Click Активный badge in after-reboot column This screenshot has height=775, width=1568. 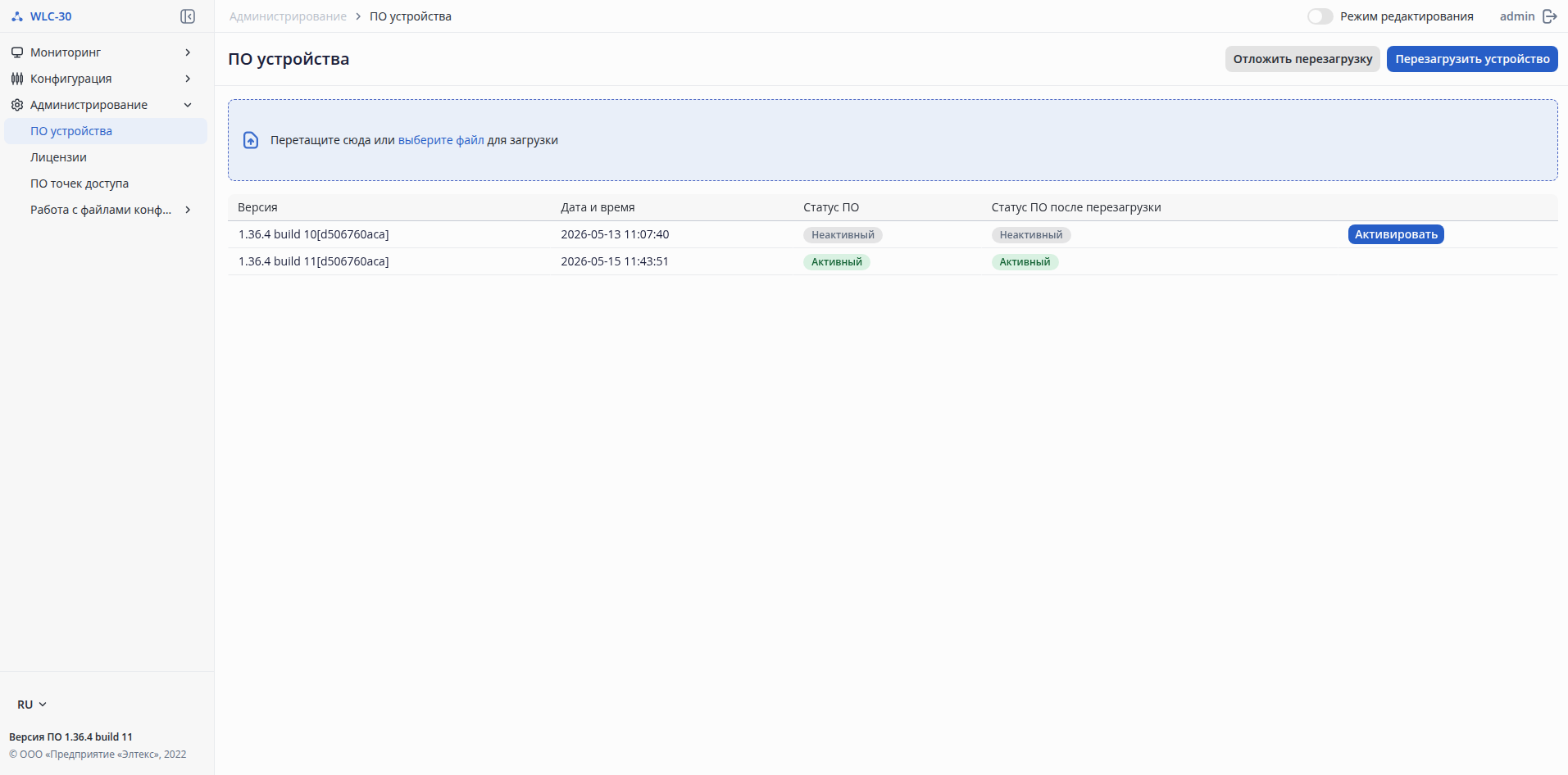pyautogui.click(x=1025, y=262)
